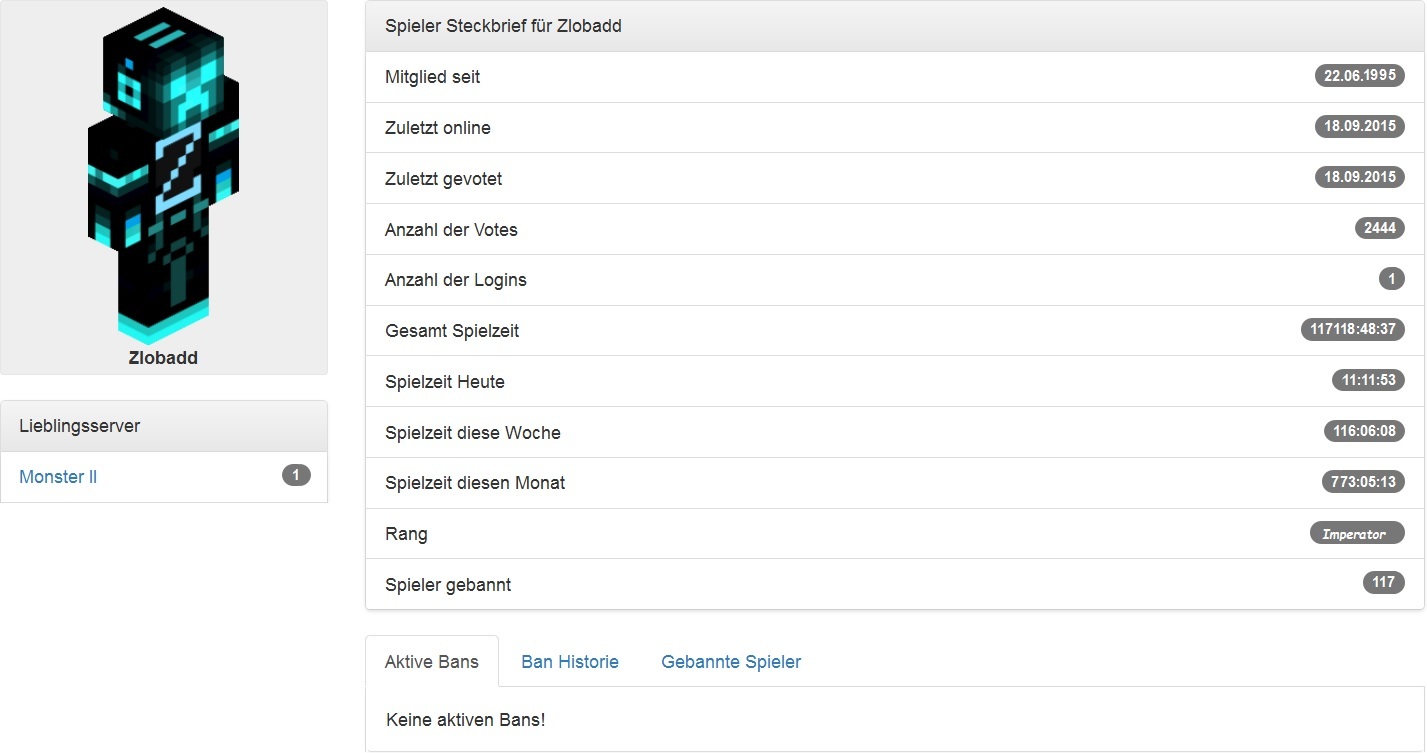Open the Gebannte Spieler tab
The image size is (1427, 753).
point(731,662)
